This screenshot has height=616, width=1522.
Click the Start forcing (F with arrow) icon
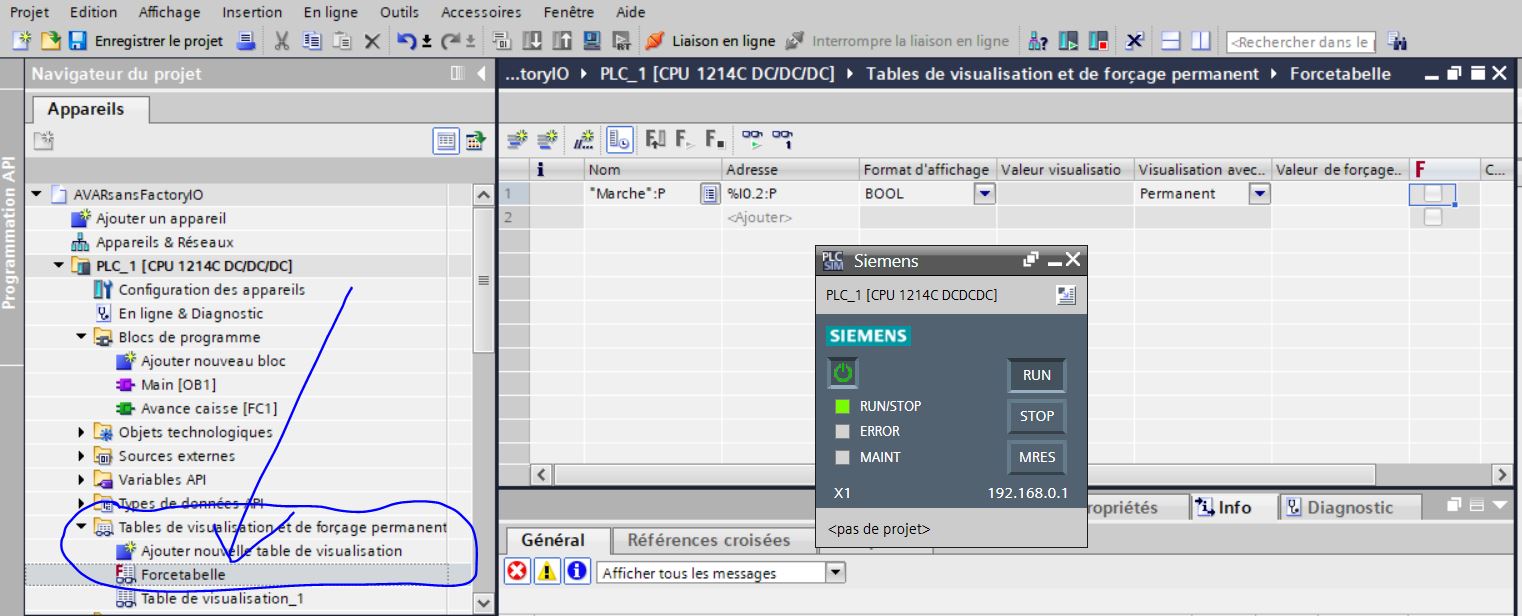pyautogui.click(x=685, y=140)
